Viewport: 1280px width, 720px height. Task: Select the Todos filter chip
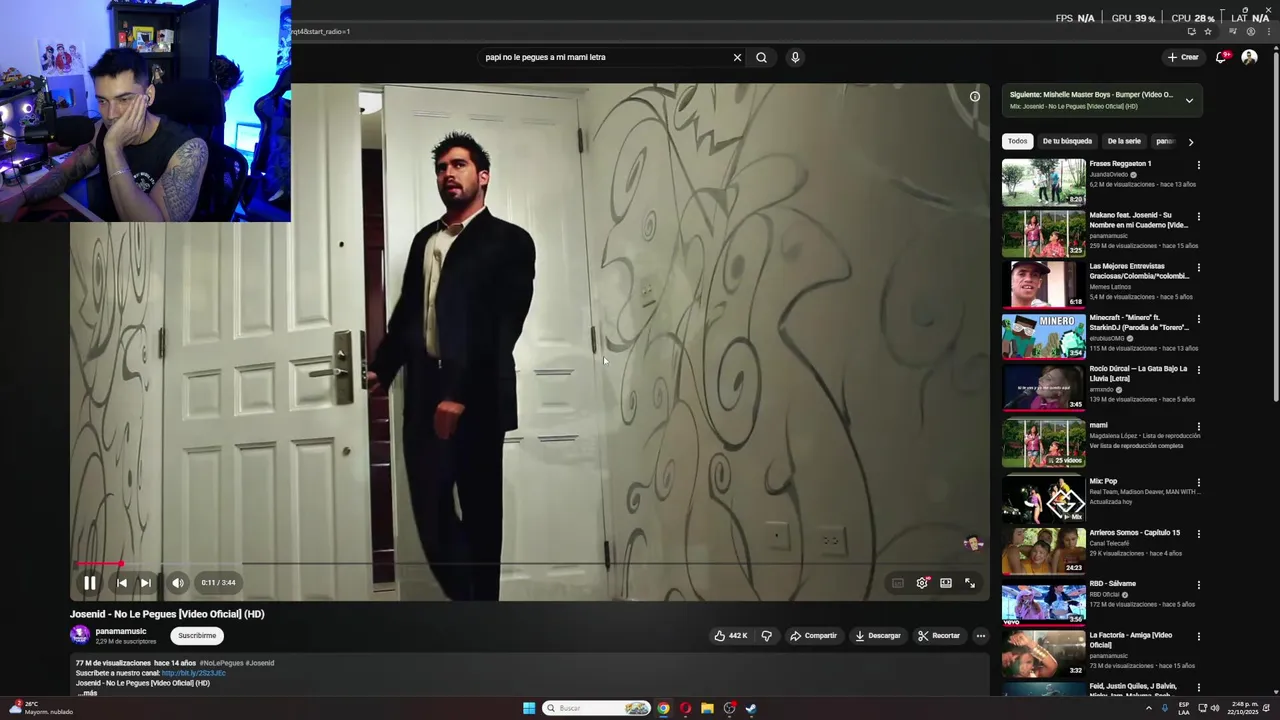coord(1017,141)
